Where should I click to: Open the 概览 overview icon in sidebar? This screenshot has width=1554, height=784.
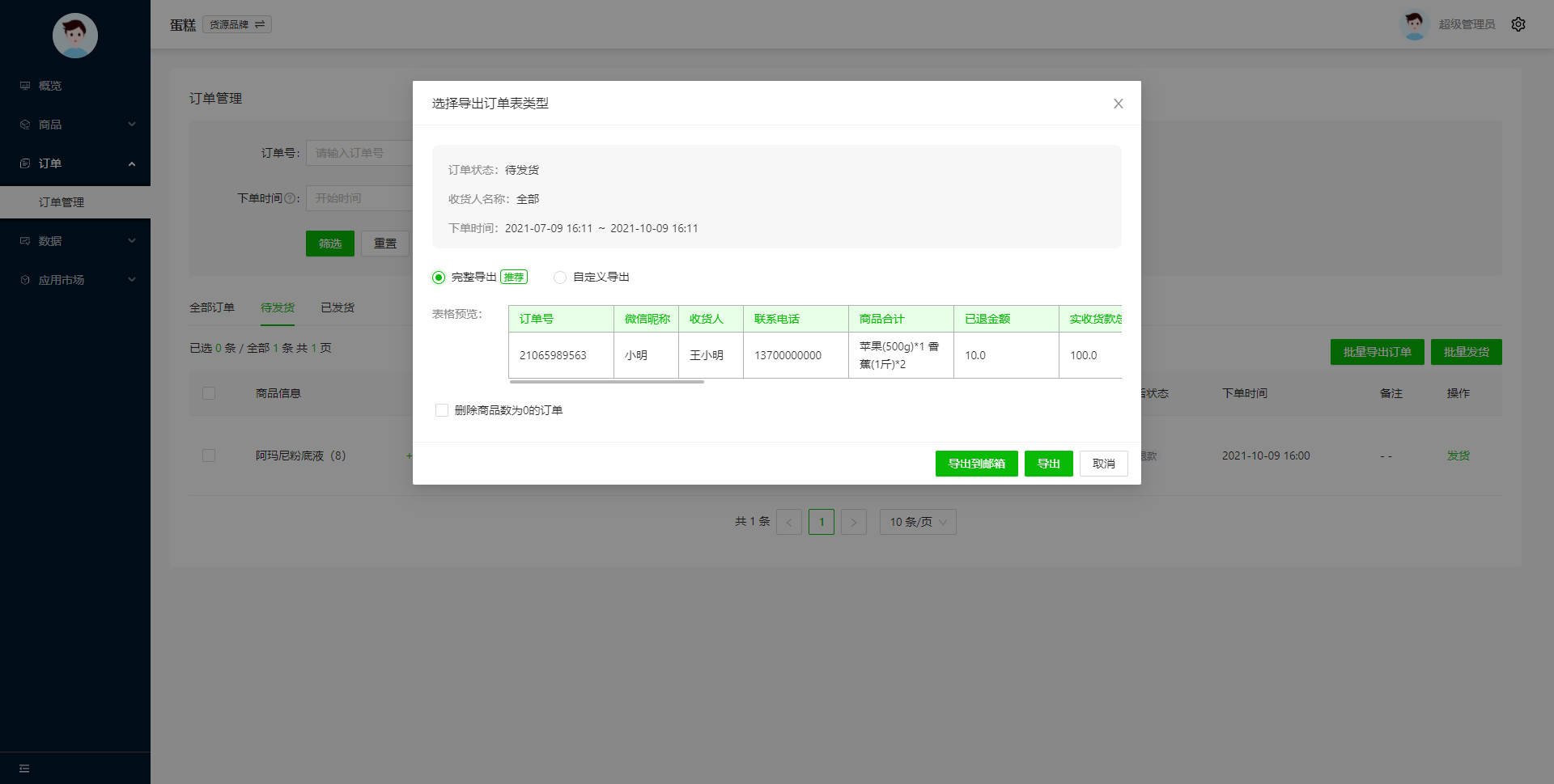tap(25, 86)
